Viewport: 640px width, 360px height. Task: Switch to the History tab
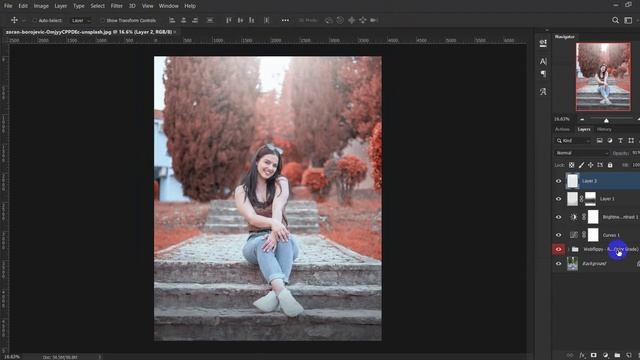pyautogui.click(x=604, y=129)
